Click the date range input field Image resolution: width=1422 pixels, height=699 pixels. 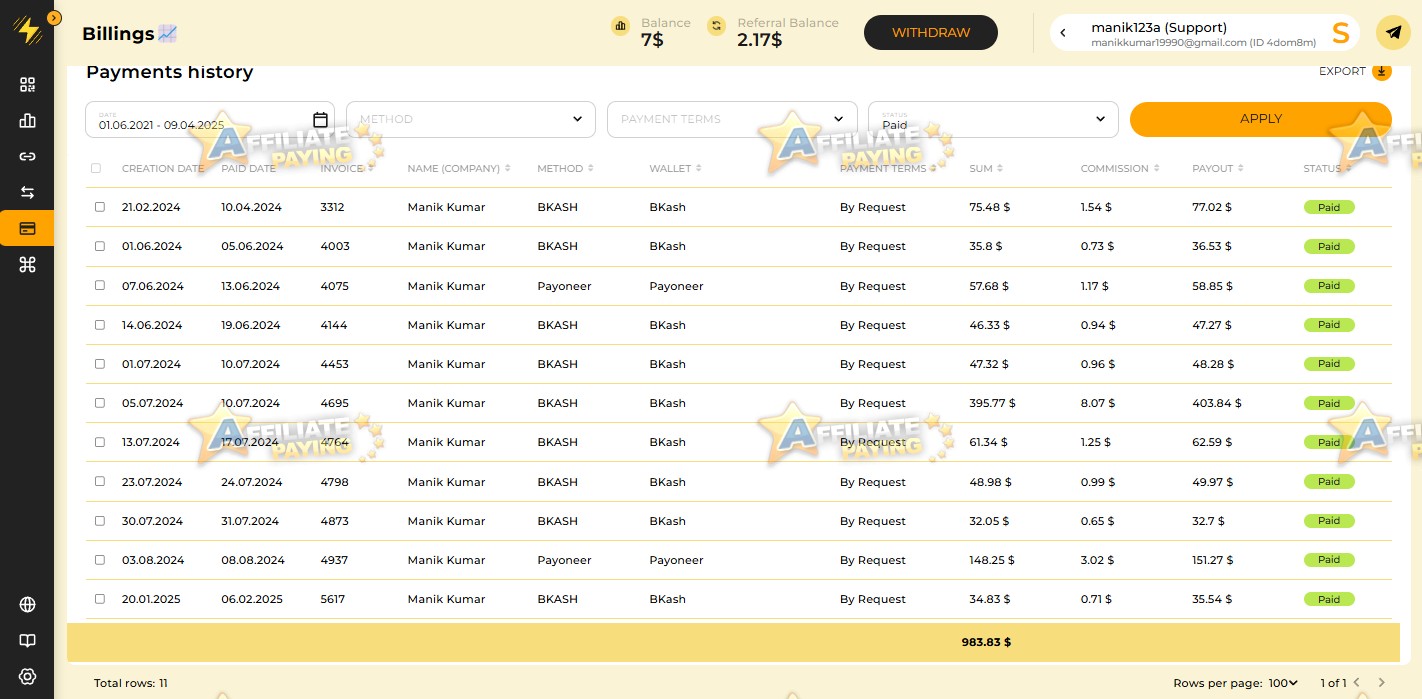[210, 119]
